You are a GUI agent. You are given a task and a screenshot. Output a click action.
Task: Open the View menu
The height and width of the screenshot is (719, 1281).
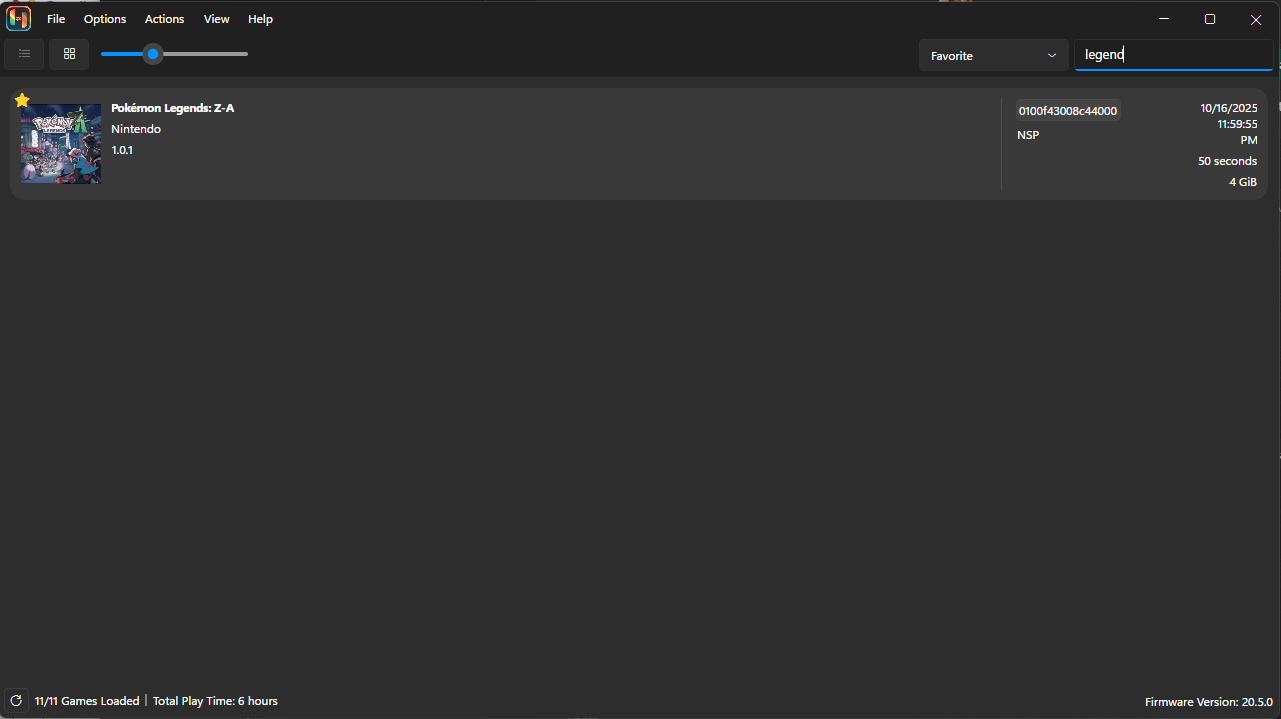[x=217, y=19]
